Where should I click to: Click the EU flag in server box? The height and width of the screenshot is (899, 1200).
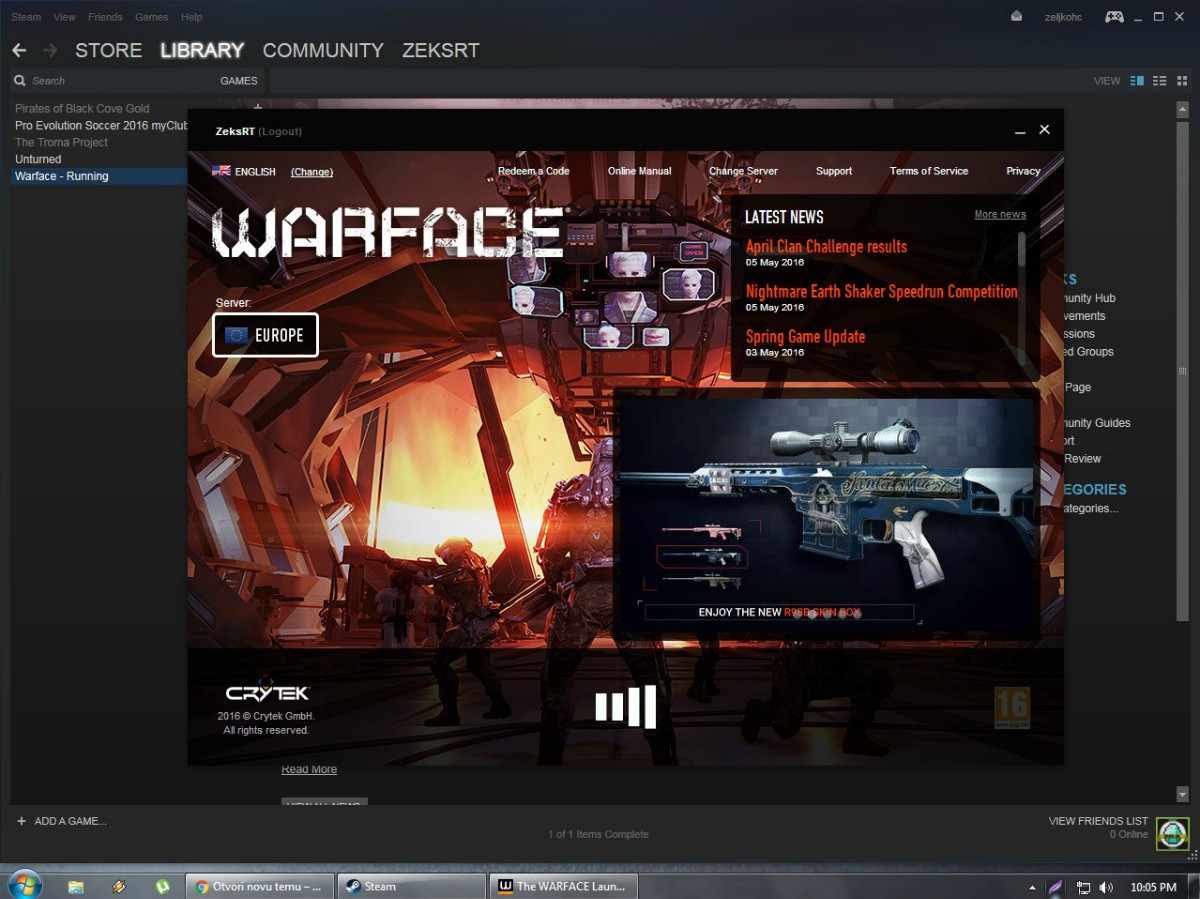click(x=237, y=335)
